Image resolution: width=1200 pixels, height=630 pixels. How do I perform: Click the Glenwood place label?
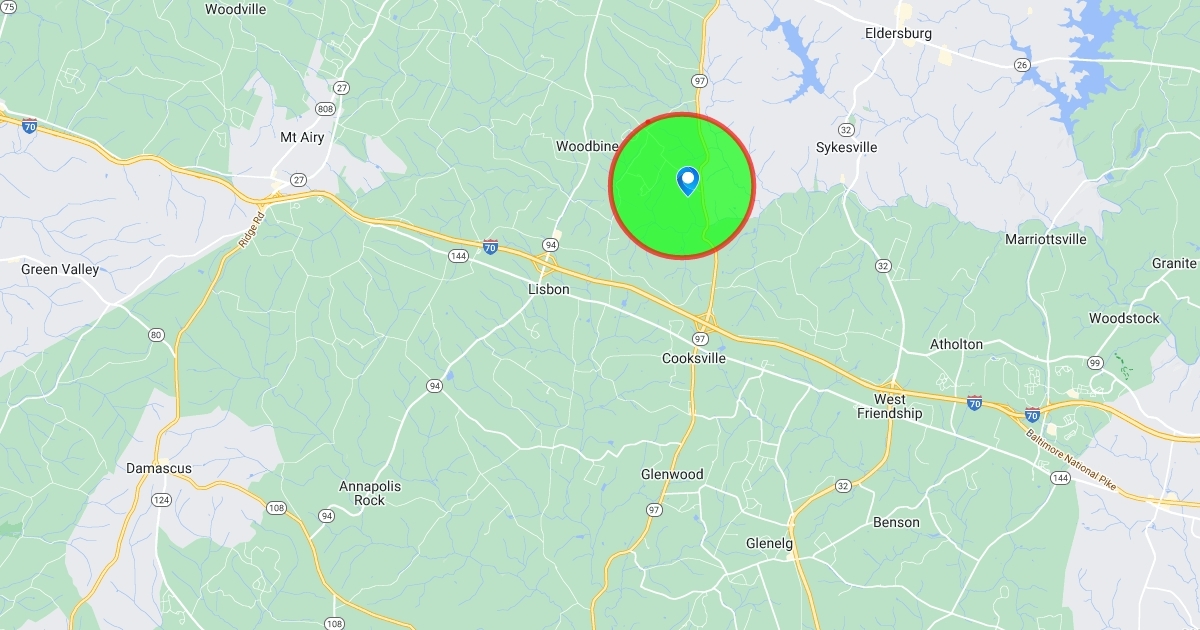point(672,474)
